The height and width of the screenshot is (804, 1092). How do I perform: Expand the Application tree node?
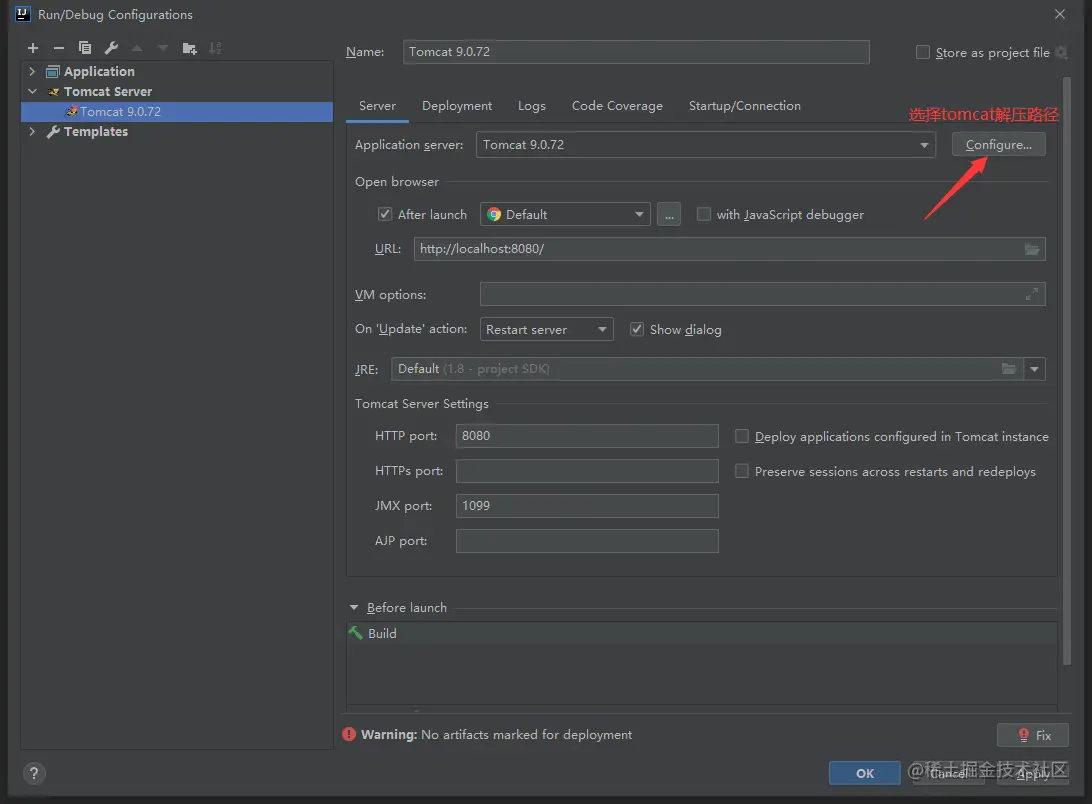click(x=32, y=71)
